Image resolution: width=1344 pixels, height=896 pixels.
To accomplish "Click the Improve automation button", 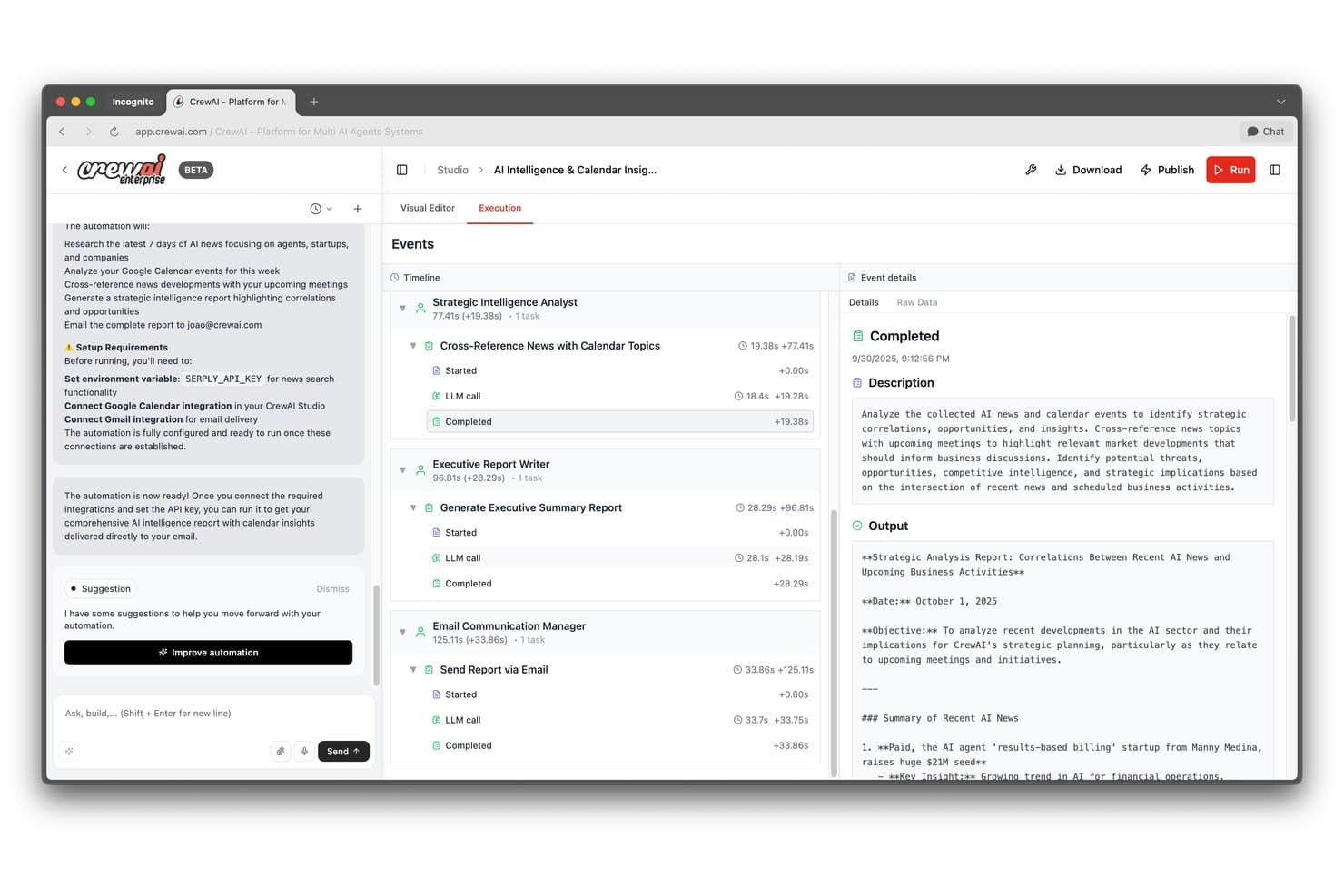I will [208, 653].
